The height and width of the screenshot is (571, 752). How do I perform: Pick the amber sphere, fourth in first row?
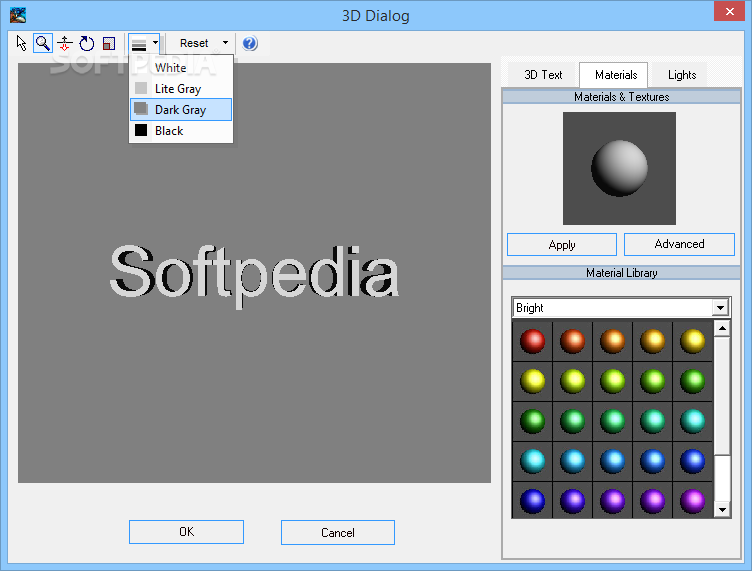653,341
